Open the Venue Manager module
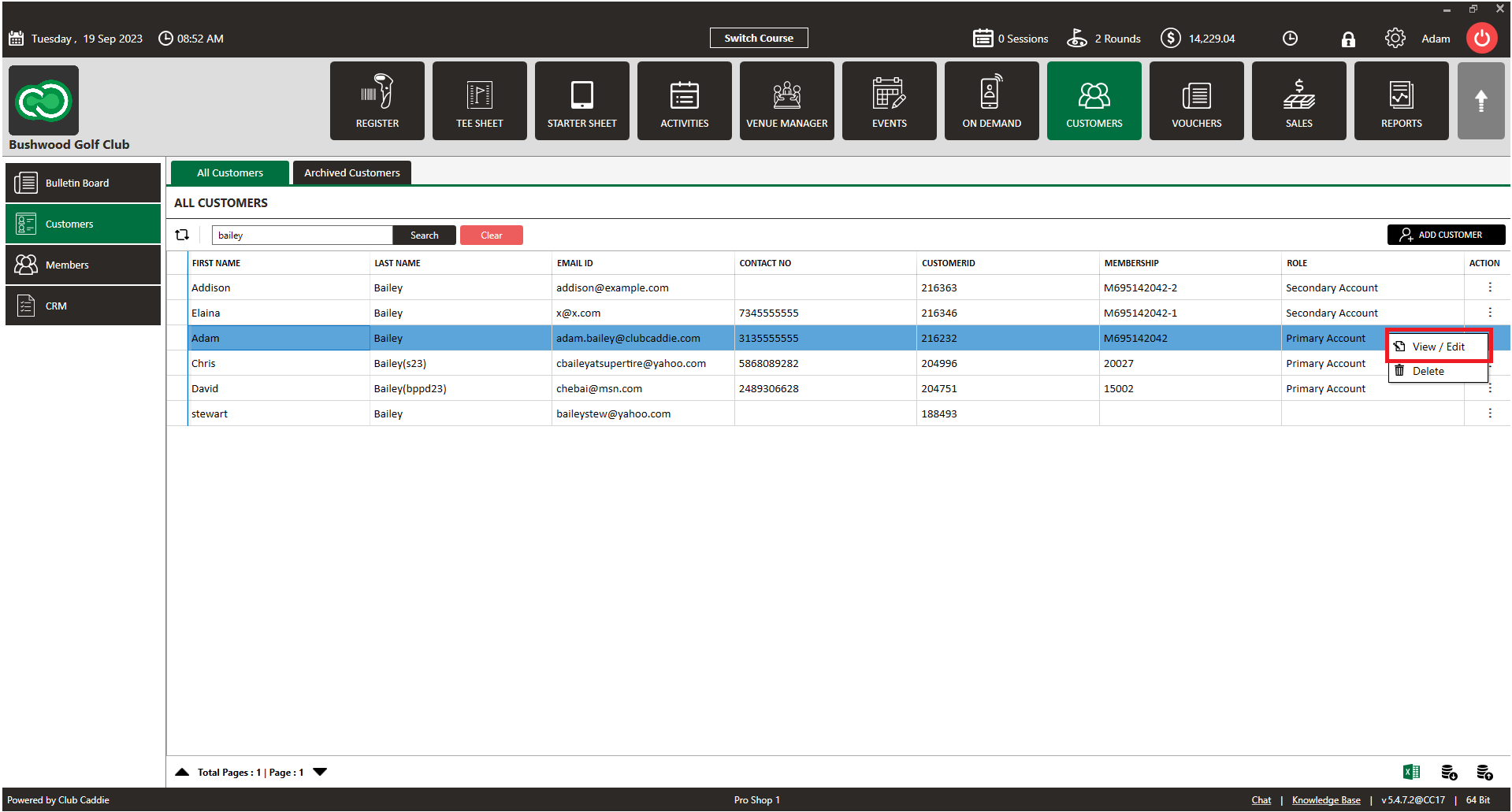 pos(786,101)
